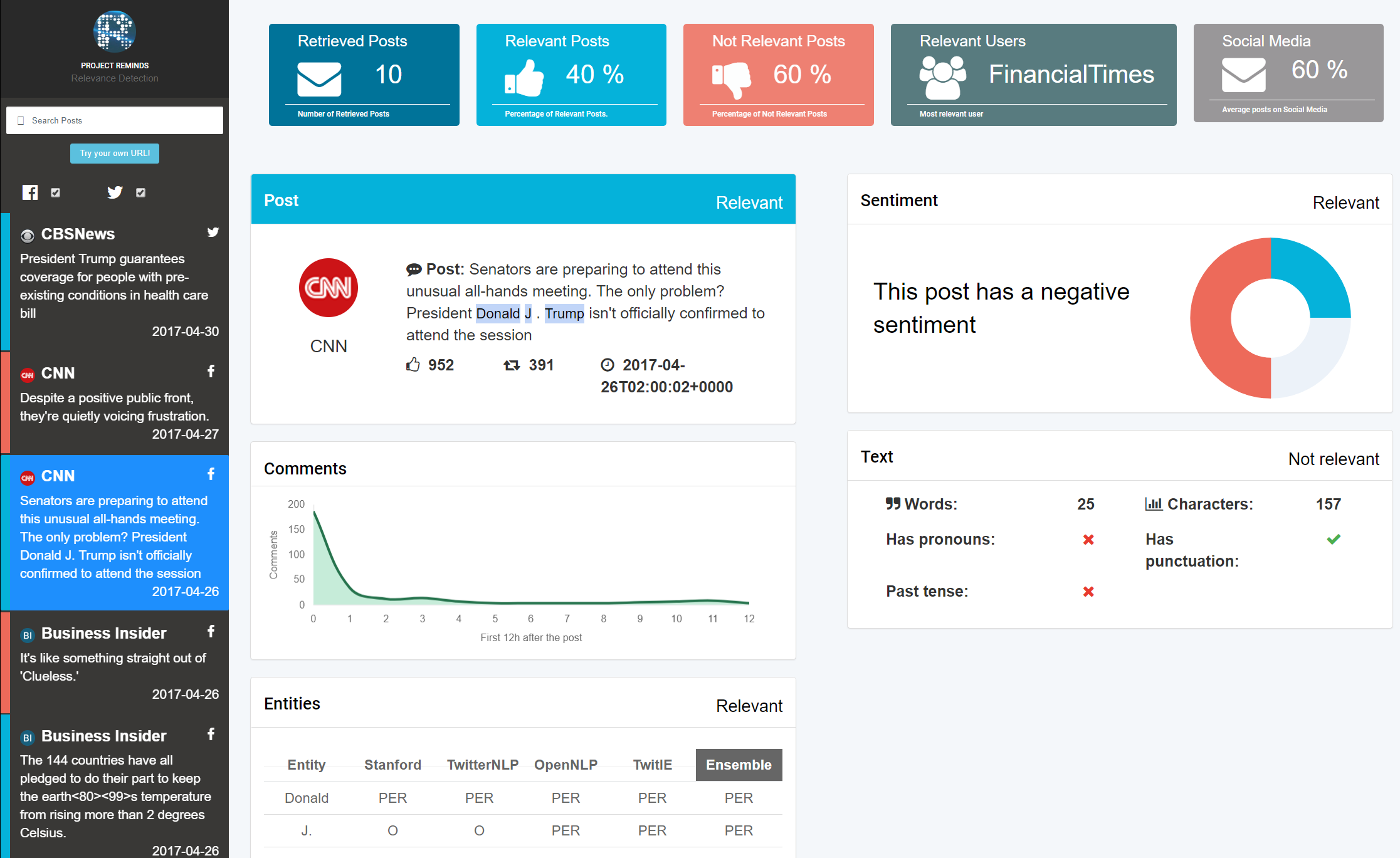Toggle the Facebook checkbox
Viewport: 1400px width, 858px height.
(56, 192)
